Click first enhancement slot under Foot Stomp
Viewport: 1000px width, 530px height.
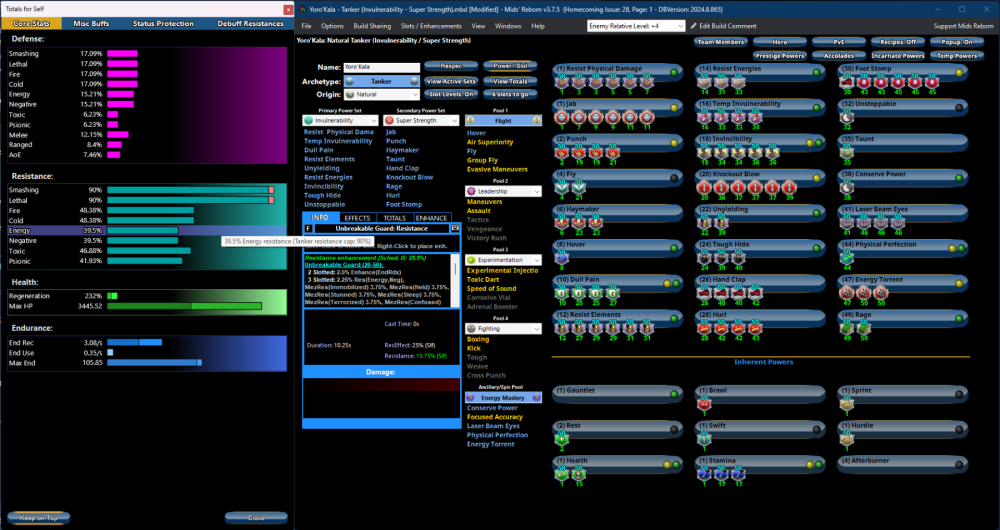pyautogui.click(x=846, y=84)
